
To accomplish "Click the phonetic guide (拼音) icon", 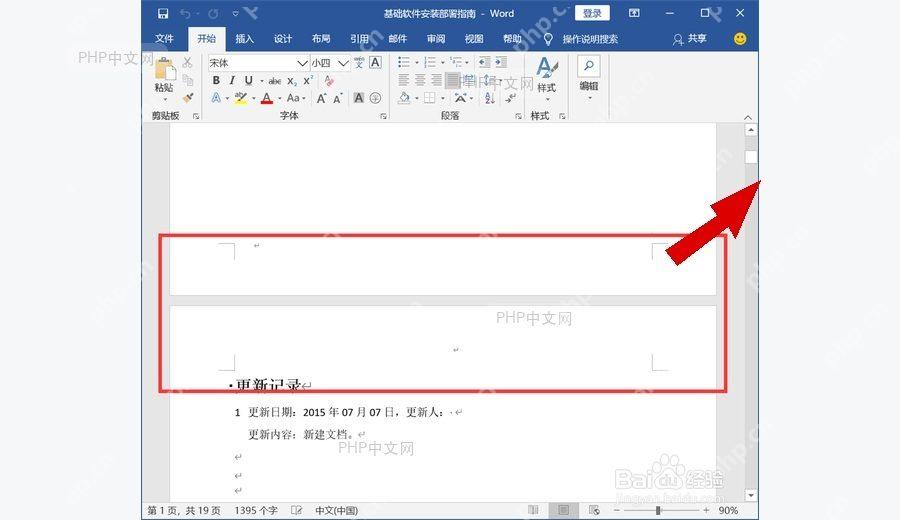I will point(359,63).
